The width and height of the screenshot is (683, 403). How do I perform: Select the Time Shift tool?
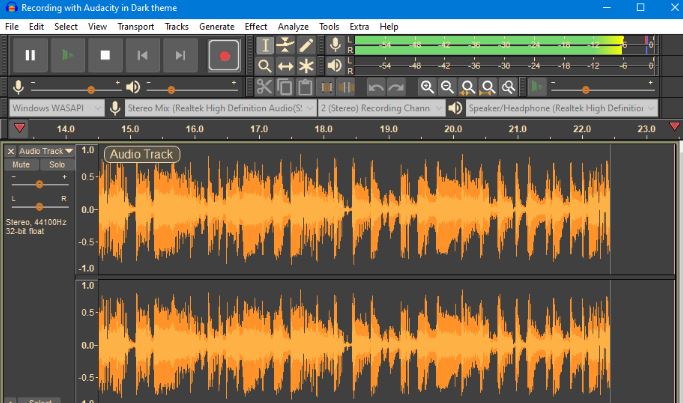[285, 66]
